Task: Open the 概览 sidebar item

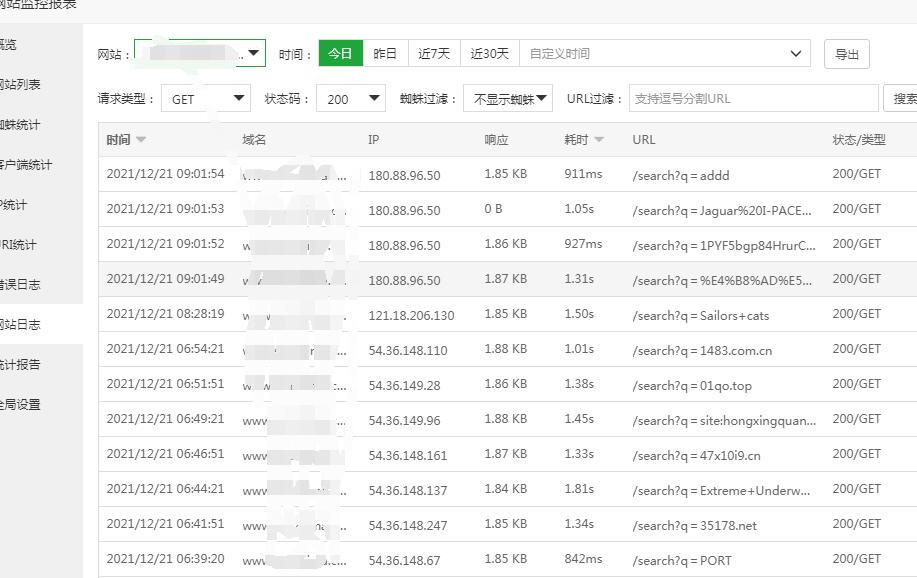Action: point(8,44)
